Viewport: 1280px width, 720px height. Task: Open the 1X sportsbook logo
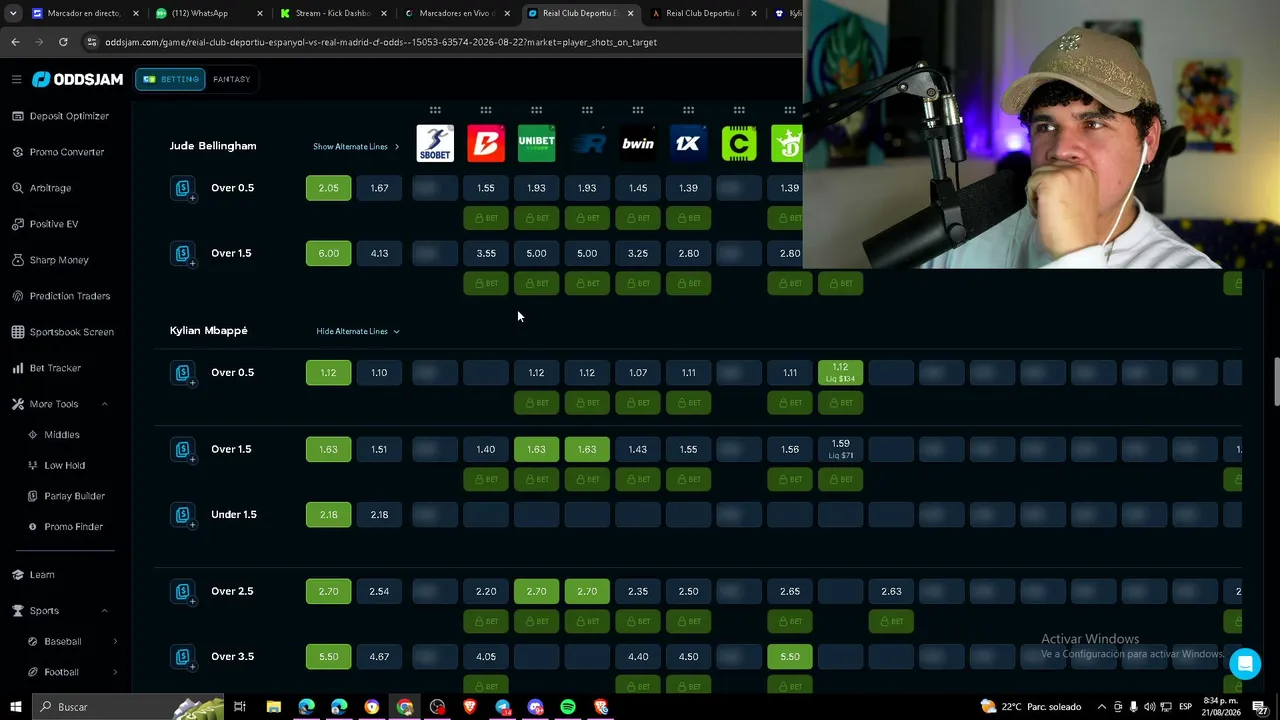(x=688, y=144)
